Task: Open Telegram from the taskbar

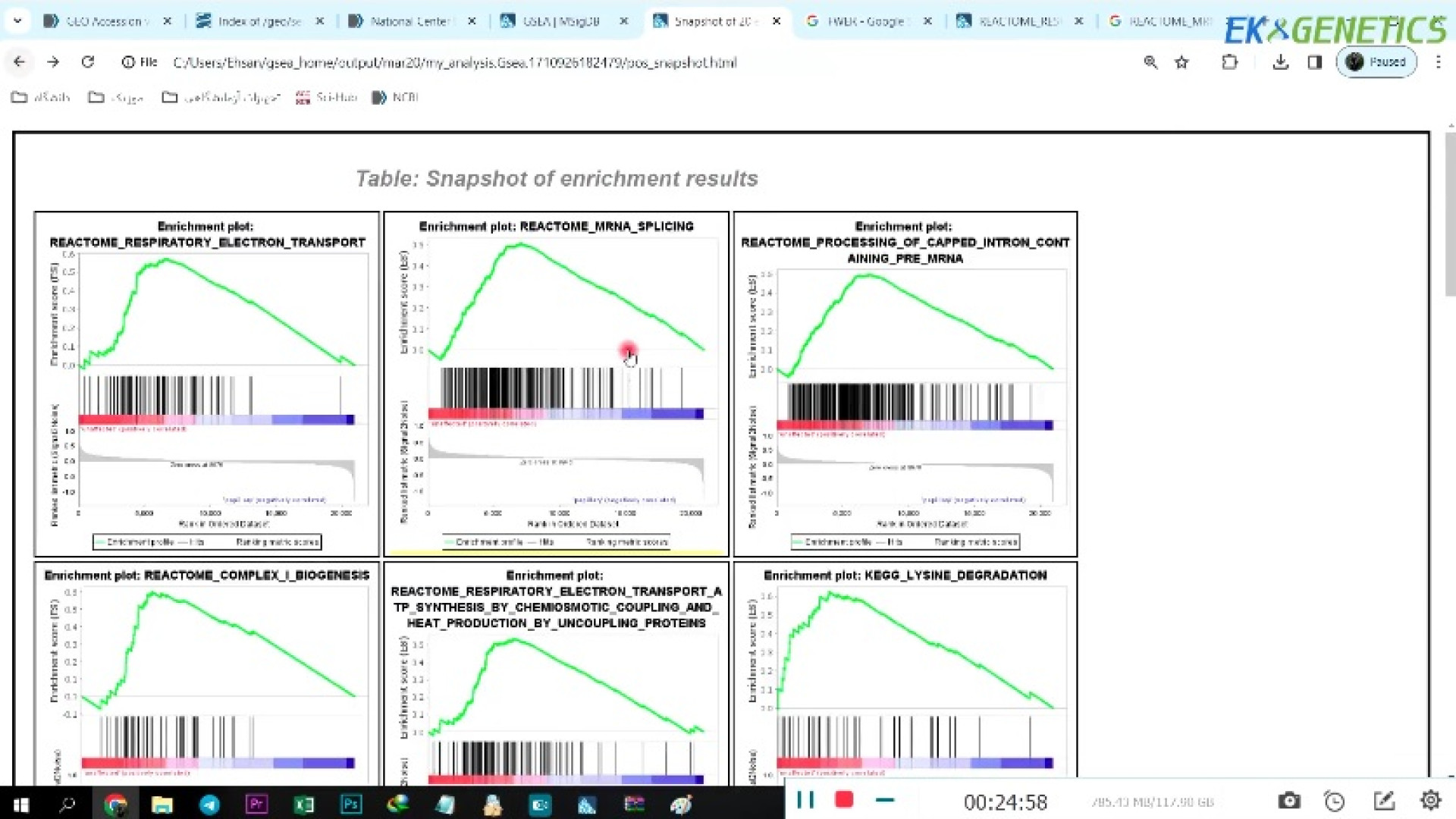Action: (x=209, y=804)
